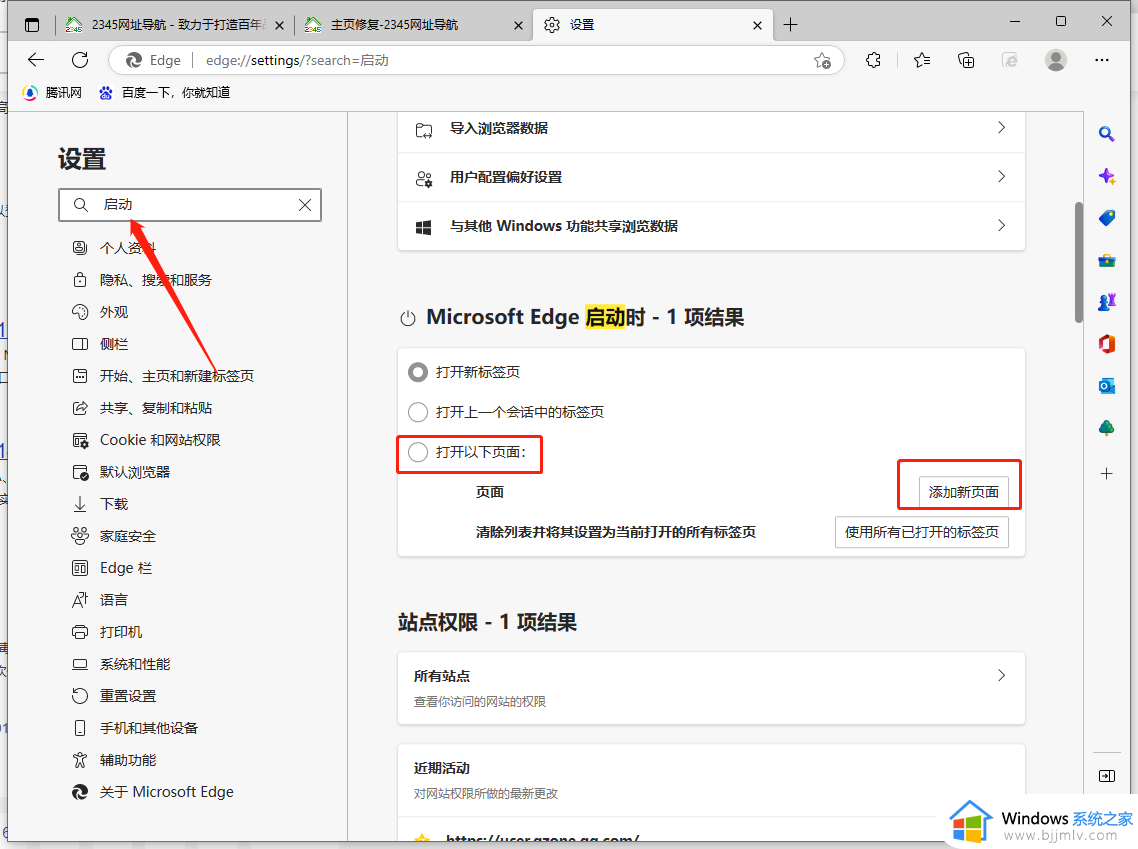Open the Games chess sidebar icon
1138x849 pixels.
[1106, 302]
